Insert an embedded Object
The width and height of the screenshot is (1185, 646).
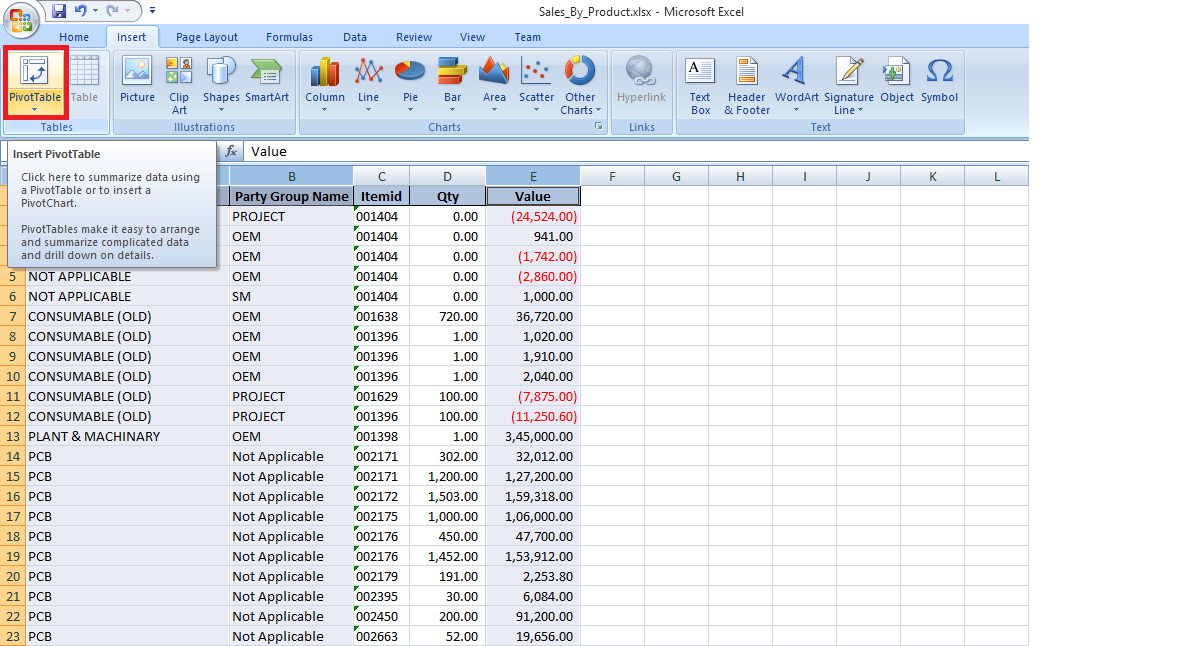897,79
